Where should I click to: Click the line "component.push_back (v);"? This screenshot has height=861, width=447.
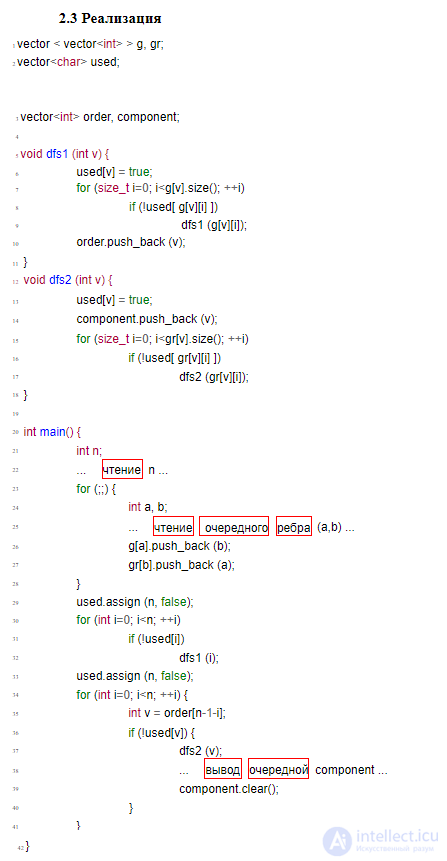(x=147, y=318)
